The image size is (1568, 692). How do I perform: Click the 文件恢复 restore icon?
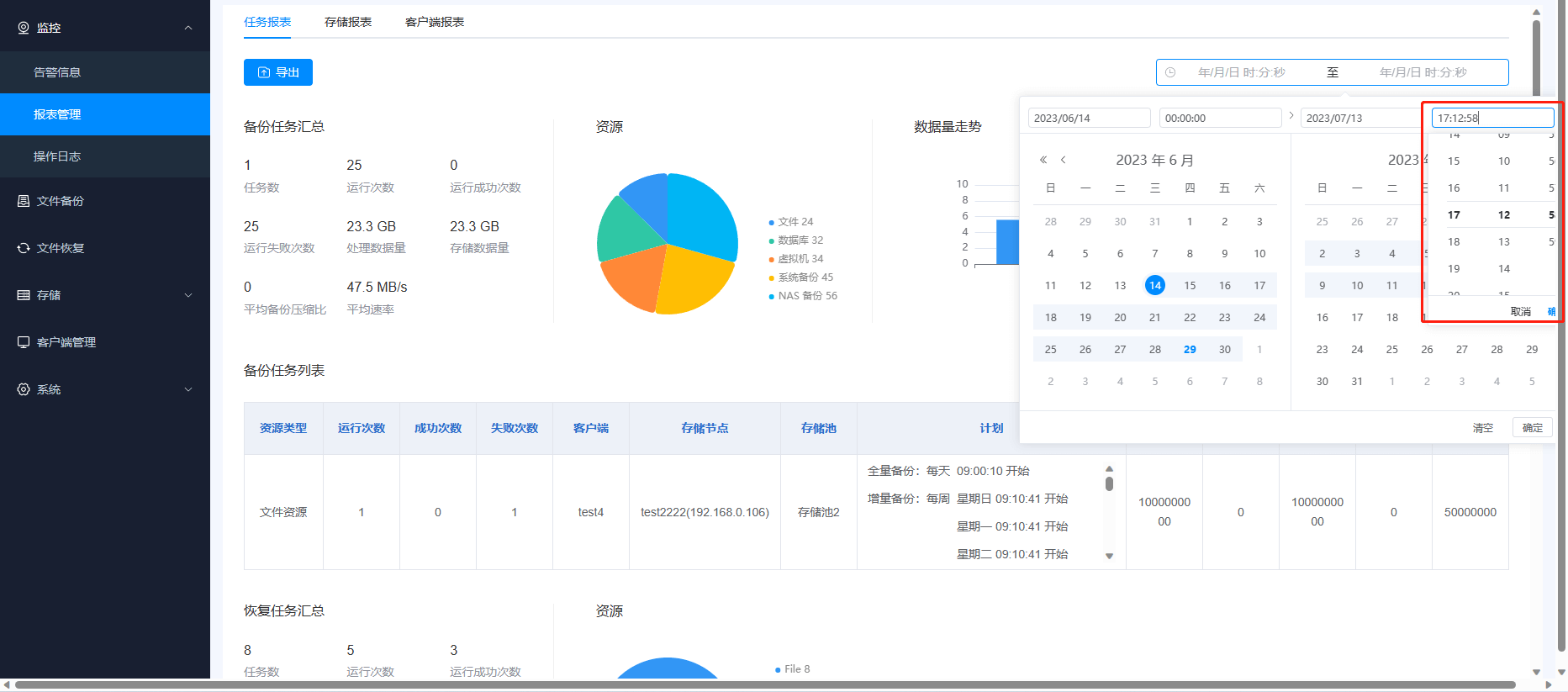24,248
